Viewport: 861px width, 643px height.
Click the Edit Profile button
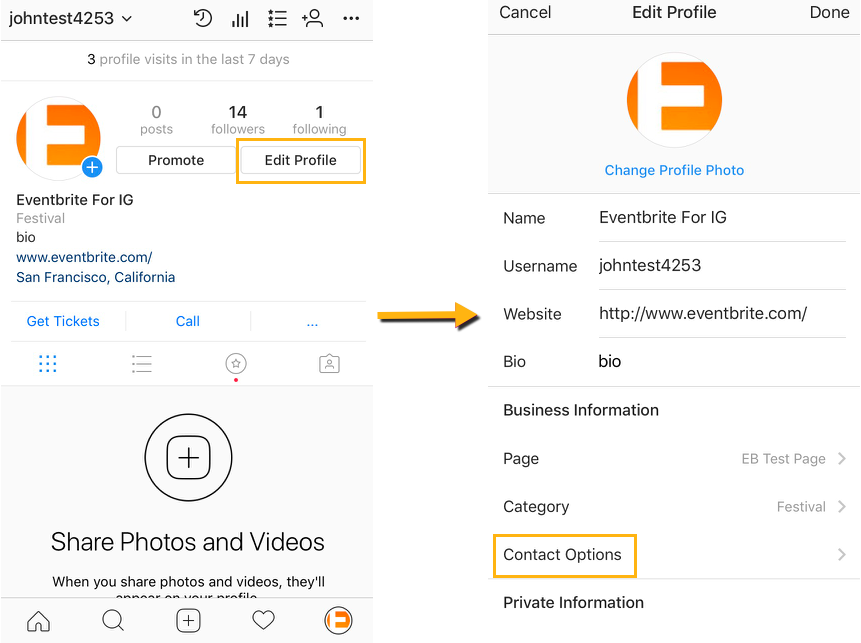pyautogui.click(x=300, y=160)
